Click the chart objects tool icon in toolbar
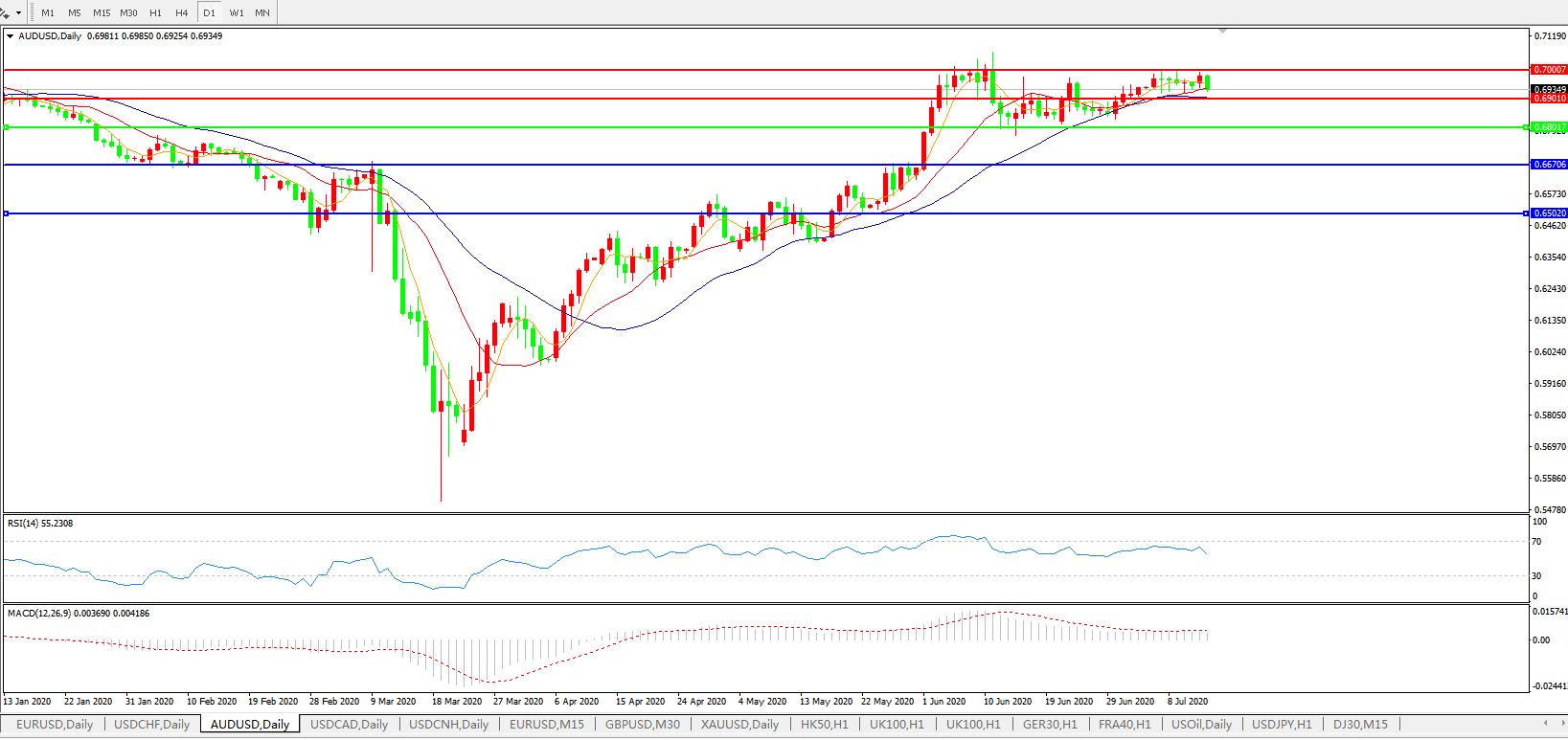Viewport: 1568px width, 740px height. pos(6,12)
